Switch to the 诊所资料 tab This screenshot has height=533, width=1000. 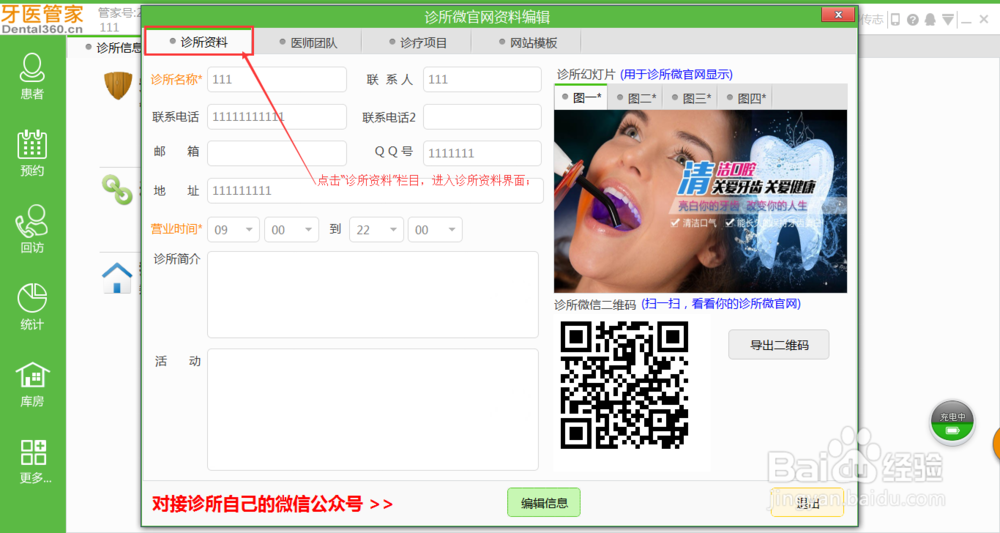[199, 42]
